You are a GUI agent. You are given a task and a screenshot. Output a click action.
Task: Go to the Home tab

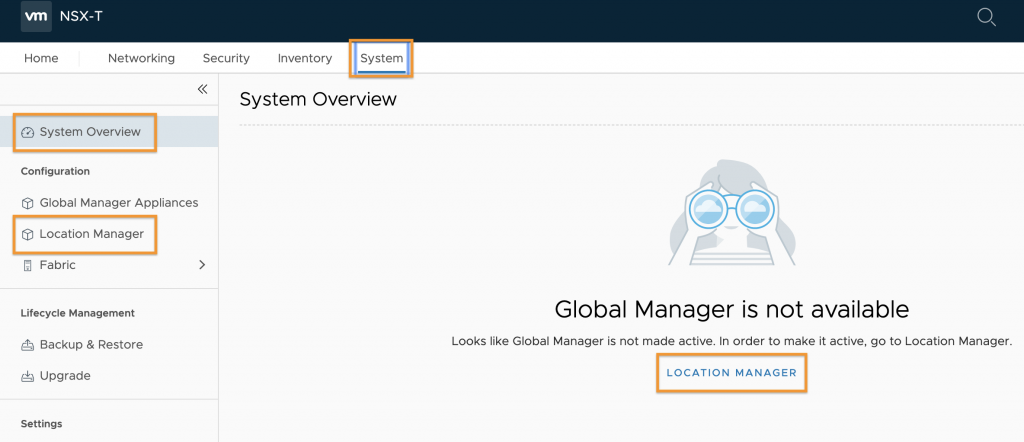tap(41, 58)
